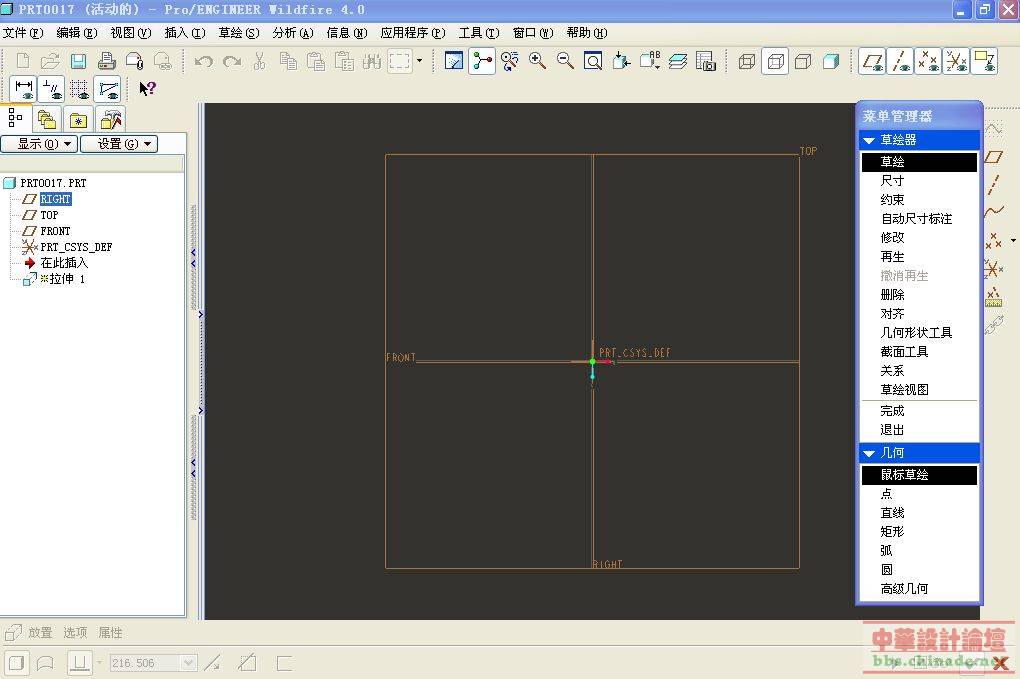Screen dimensions: 1020x679
Task: Open the 工具 menu
Action: tap(479, 33)
